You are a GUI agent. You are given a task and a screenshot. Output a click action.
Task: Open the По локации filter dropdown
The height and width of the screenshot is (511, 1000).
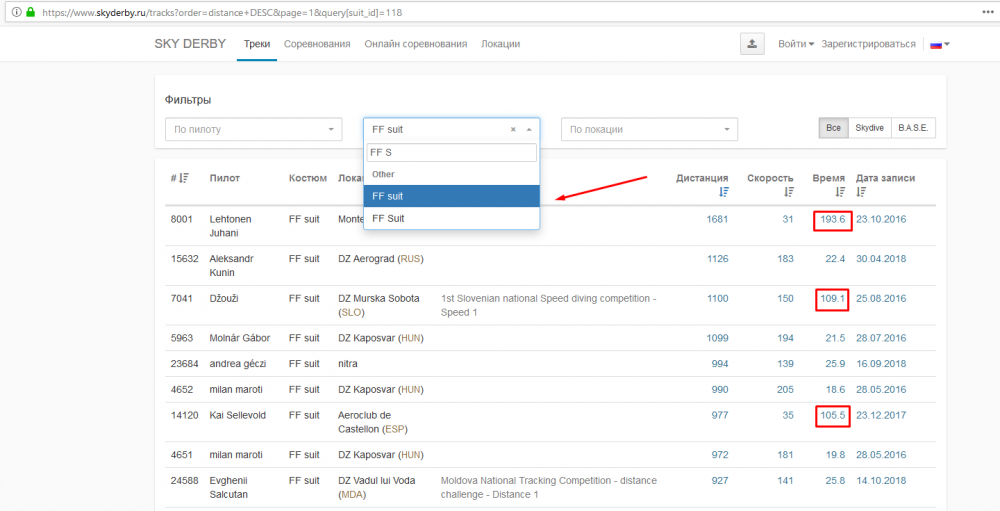[649, 130]
